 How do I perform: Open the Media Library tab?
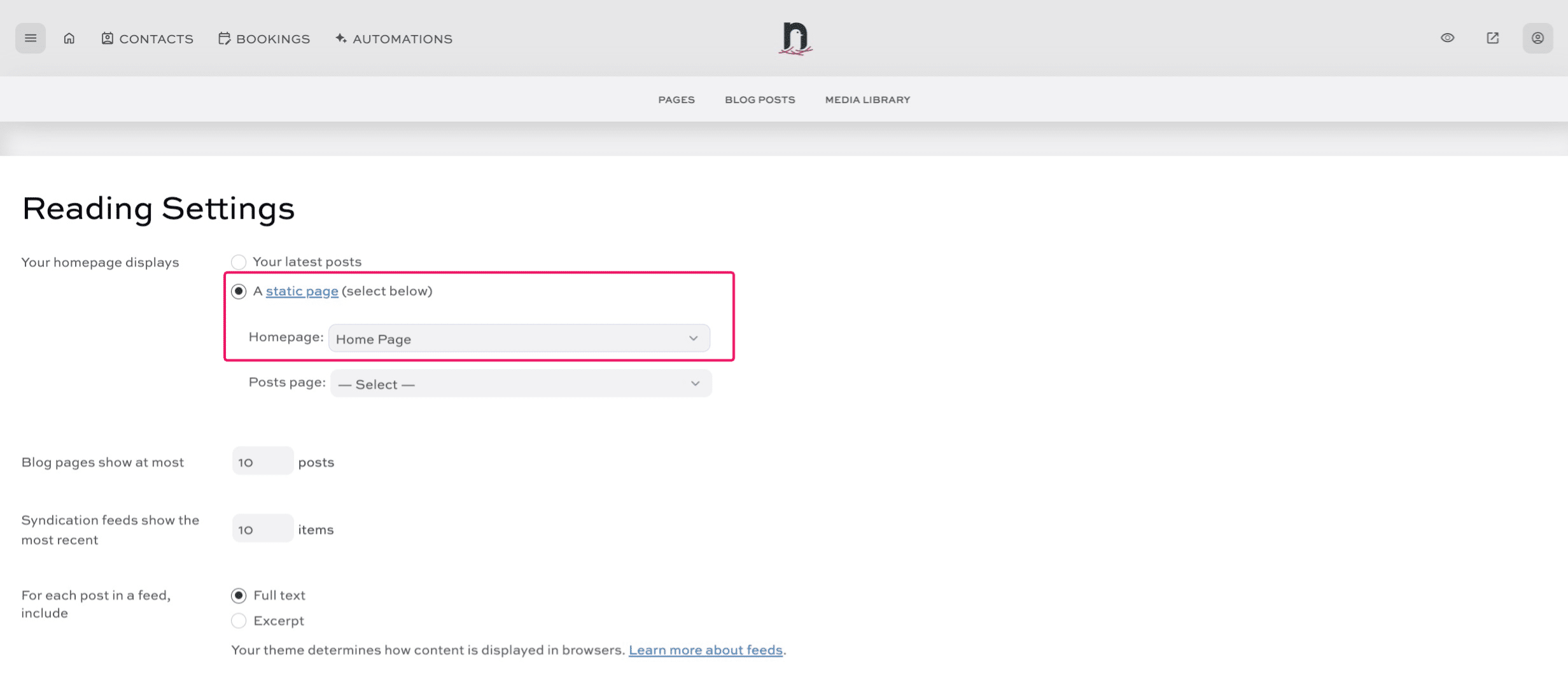tap(867, 99)
